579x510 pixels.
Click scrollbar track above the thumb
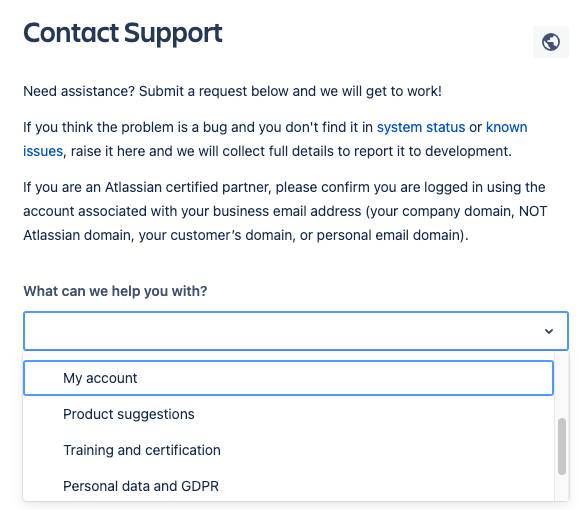coord(562,386)
